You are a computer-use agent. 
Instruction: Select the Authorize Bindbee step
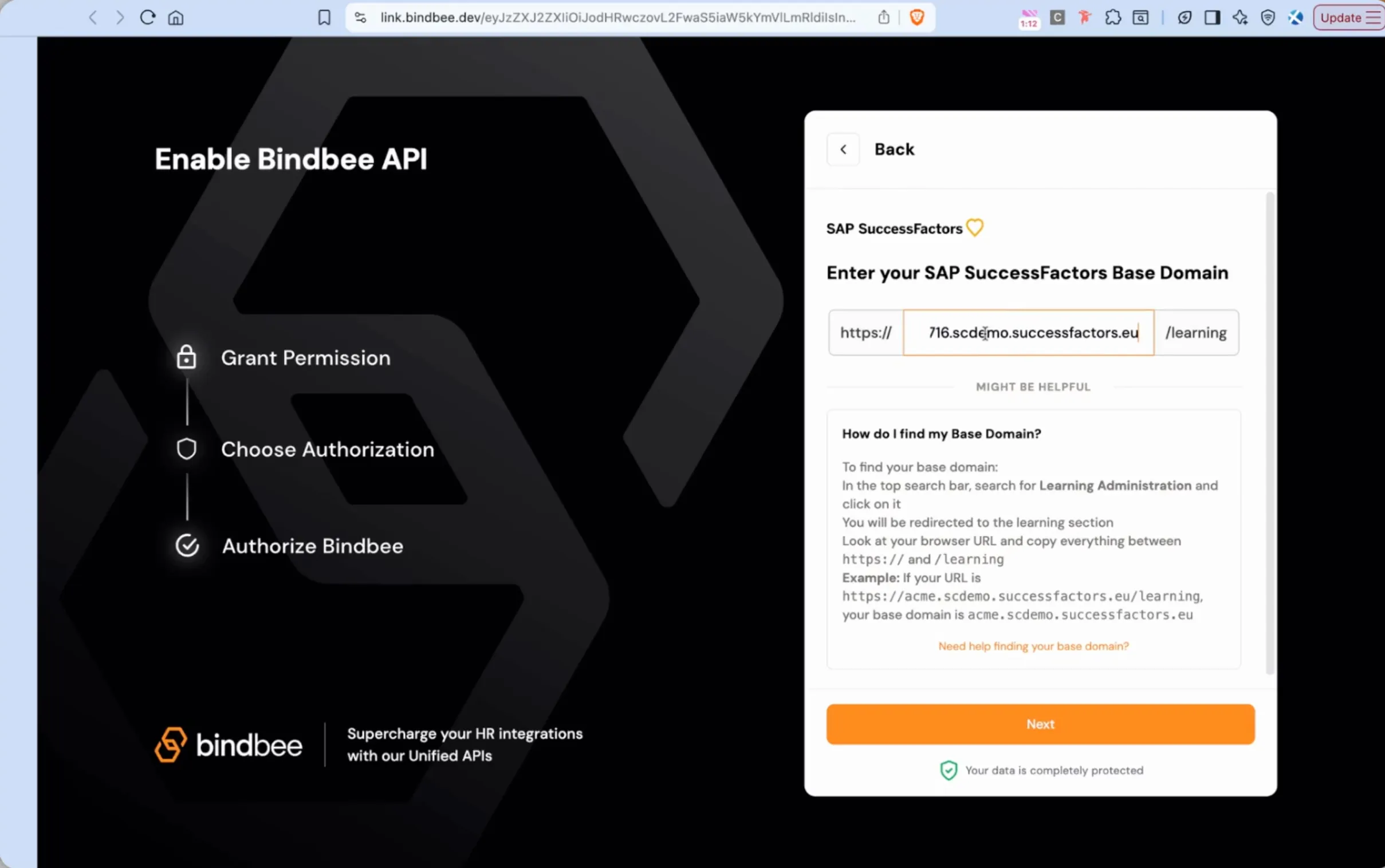pos(312,546)
